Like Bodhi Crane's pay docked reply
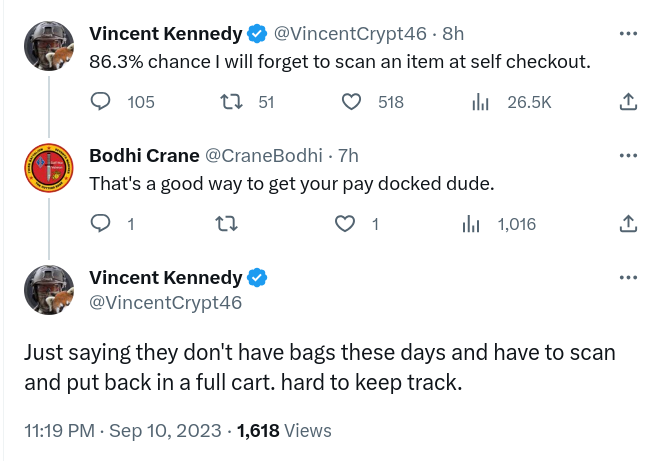The image size is (658, 461). pos(345,224)
